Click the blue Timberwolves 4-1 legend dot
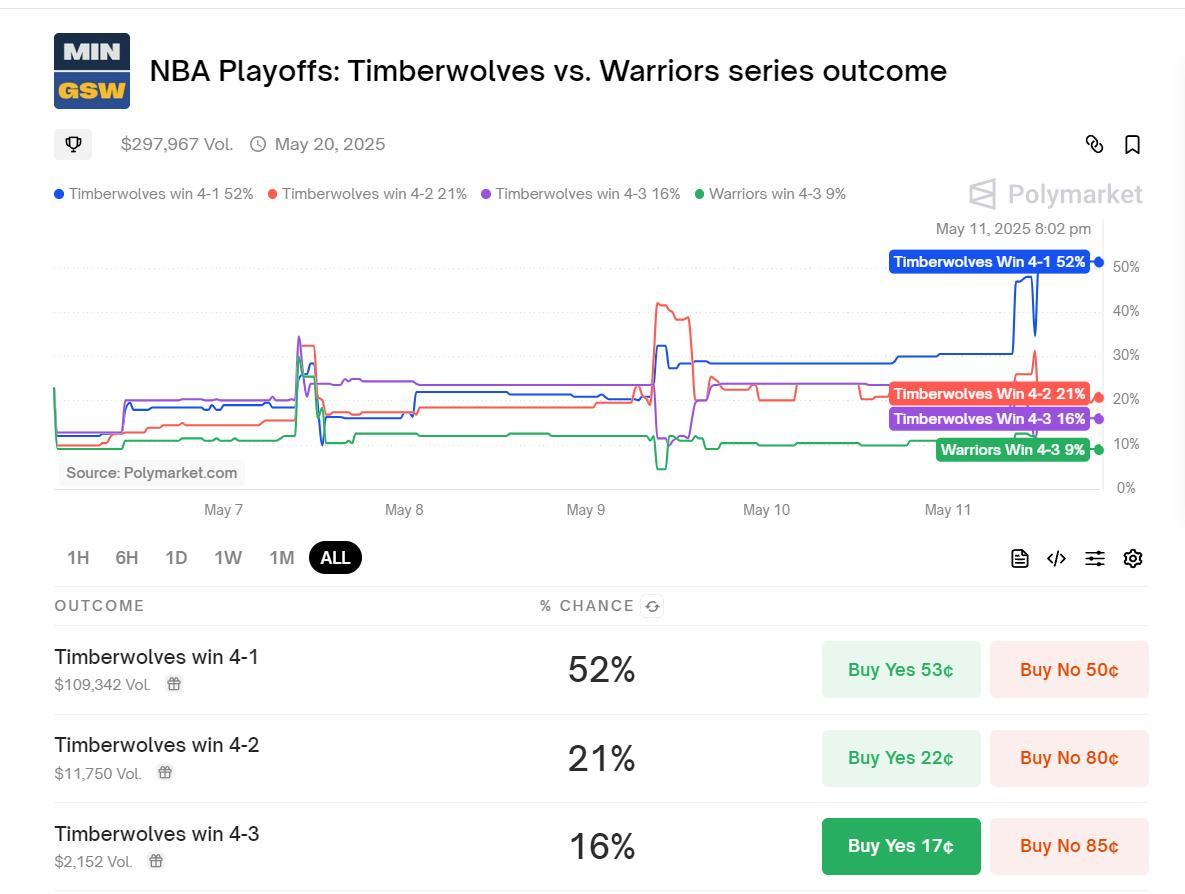This screenshot has width=1185, height=894. [59, 194]
